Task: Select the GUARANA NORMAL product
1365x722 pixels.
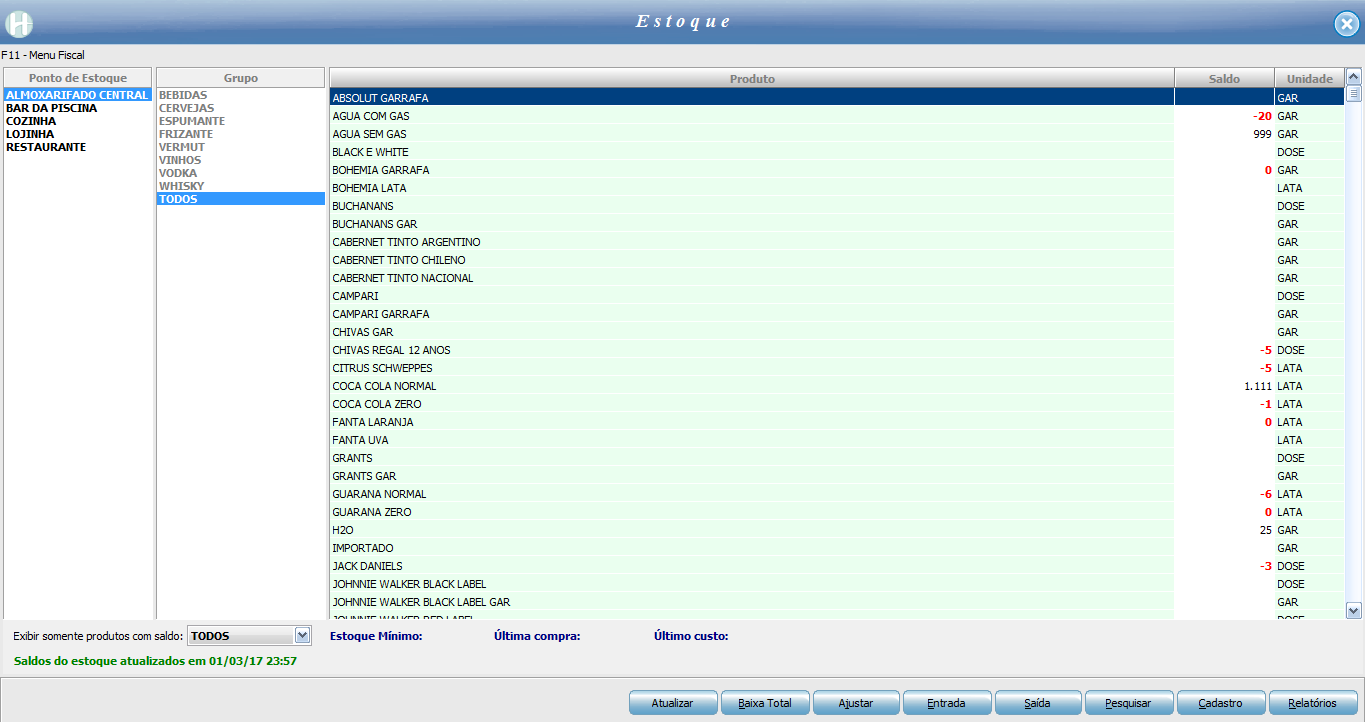Action: pos(837,494)
